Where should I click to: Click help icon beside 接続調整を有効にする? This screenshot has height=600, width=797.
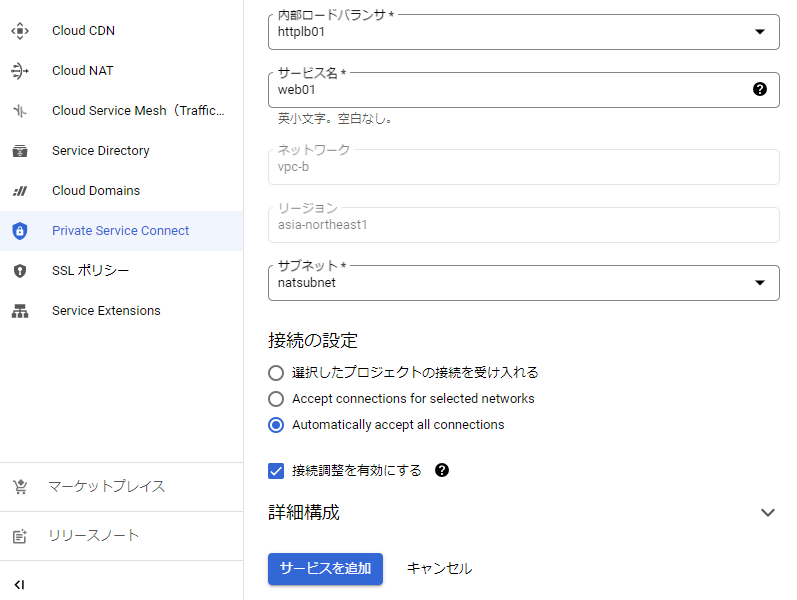pos(442,470)
